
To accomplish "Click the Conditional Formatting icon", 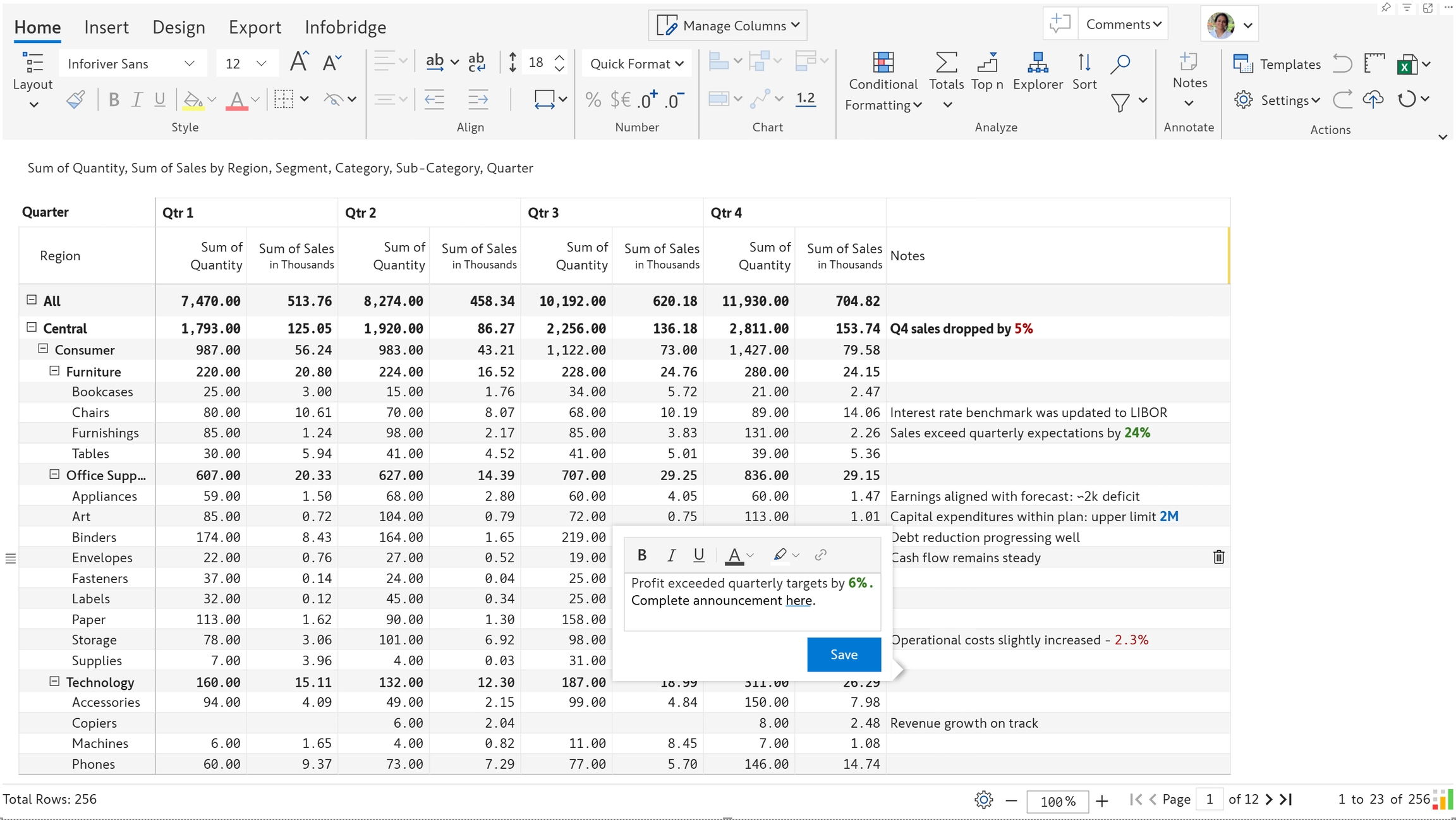I will point(883,63).
